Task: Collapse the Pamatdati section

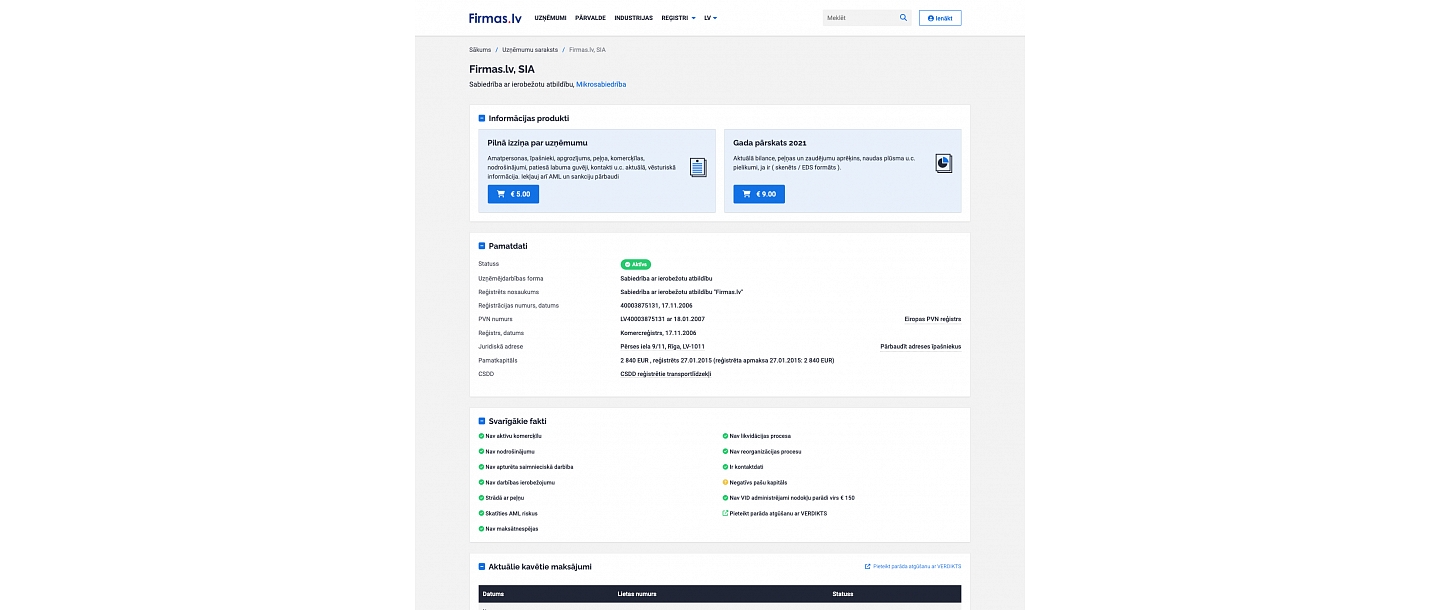Action: click(x=482, y=246)
